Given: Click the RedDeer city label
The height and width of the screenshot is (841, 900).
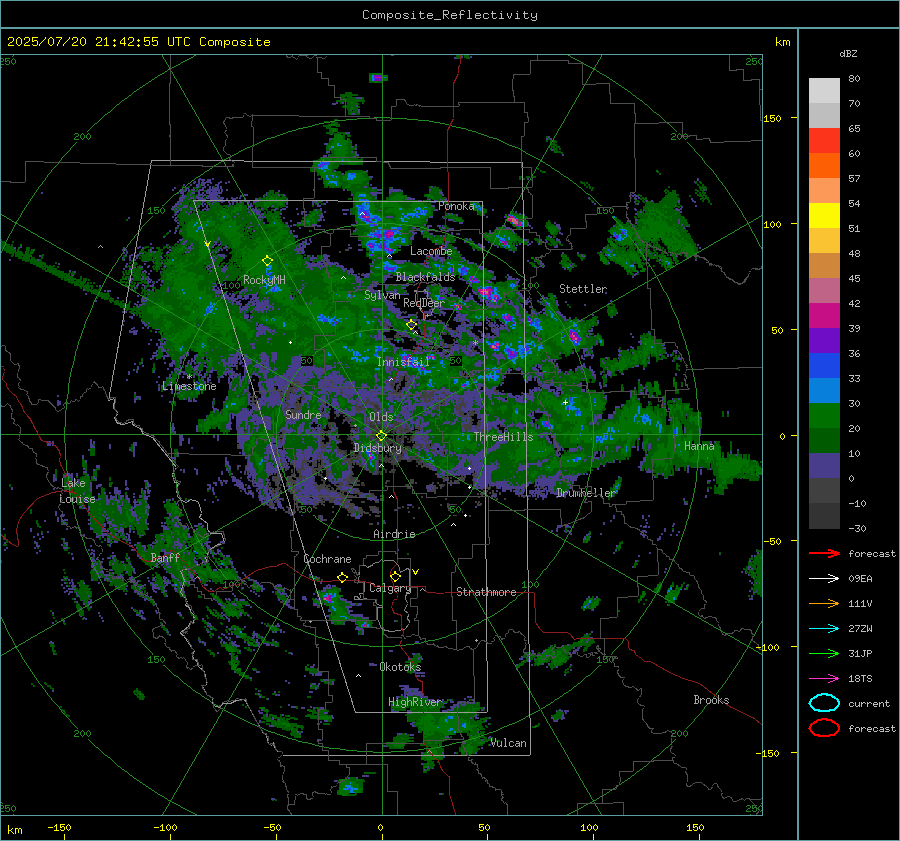Looking at the screenshot, I should coord(424,303).
